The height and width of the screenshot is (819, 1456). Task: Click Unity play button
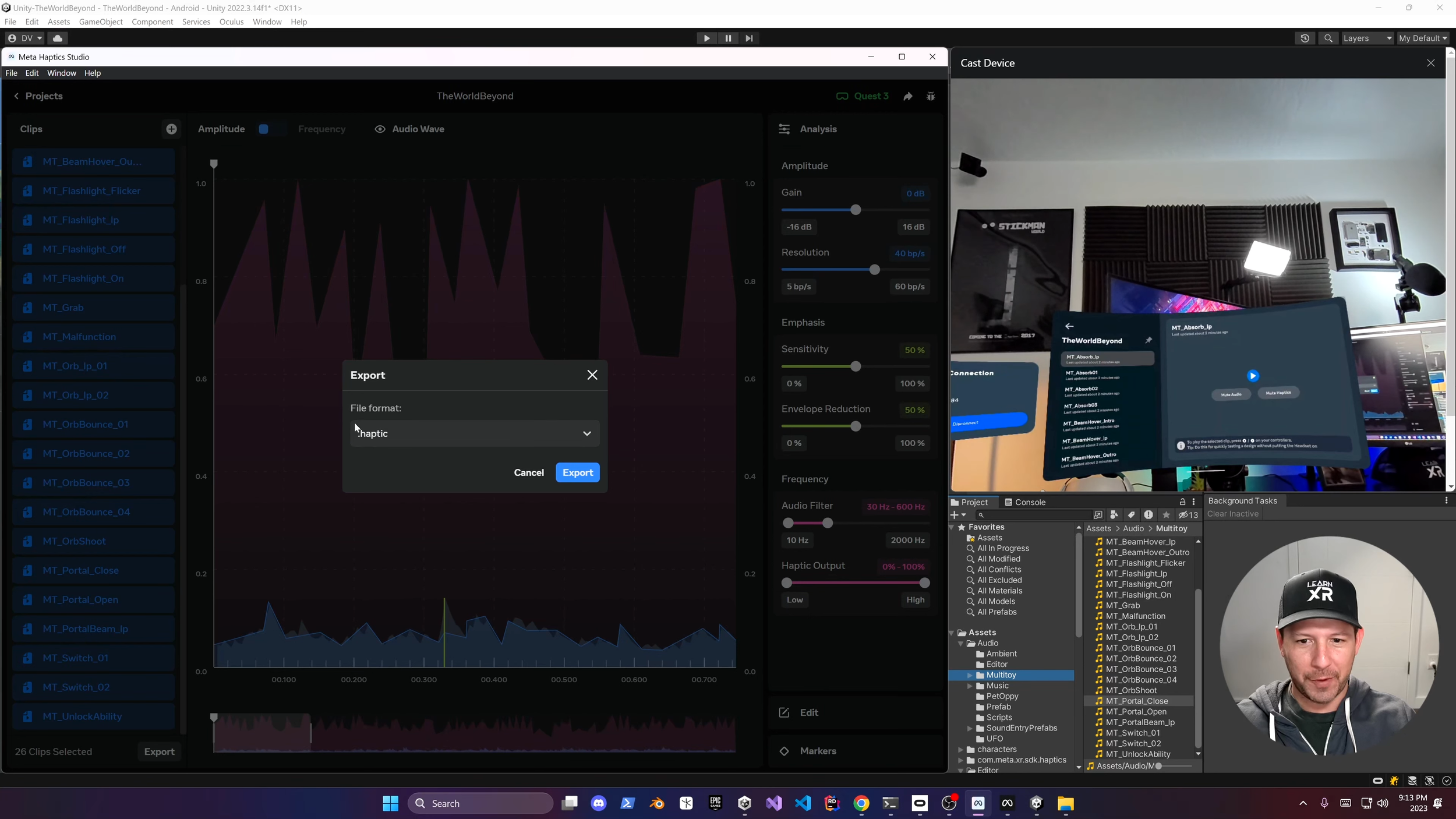pos(706,38)
